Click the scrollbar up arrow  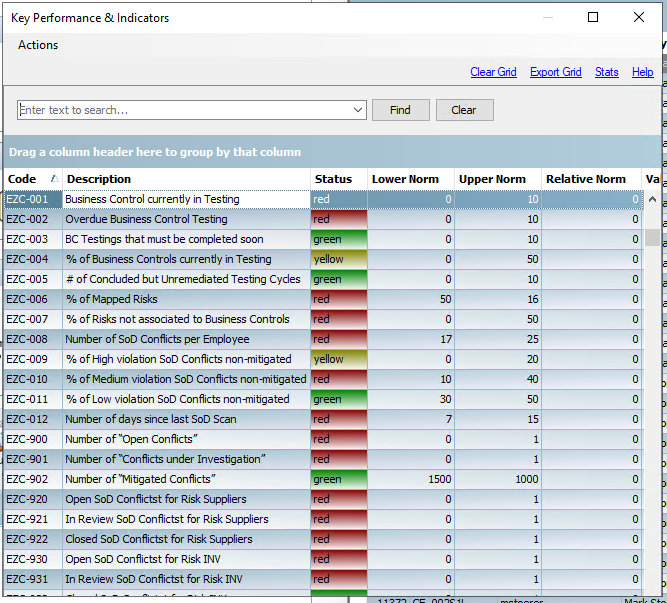pyautogui.click(x=653, y=199)
